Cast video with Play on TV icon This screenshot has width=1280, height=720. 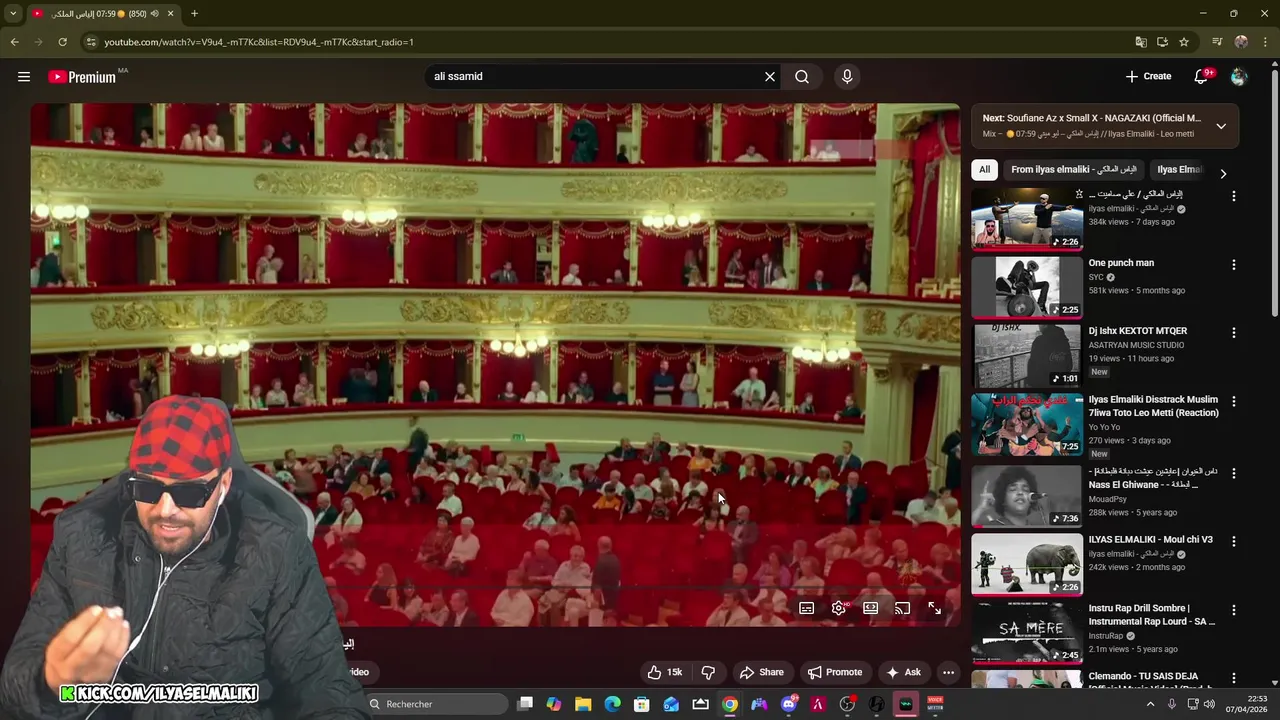click(902, 608)
